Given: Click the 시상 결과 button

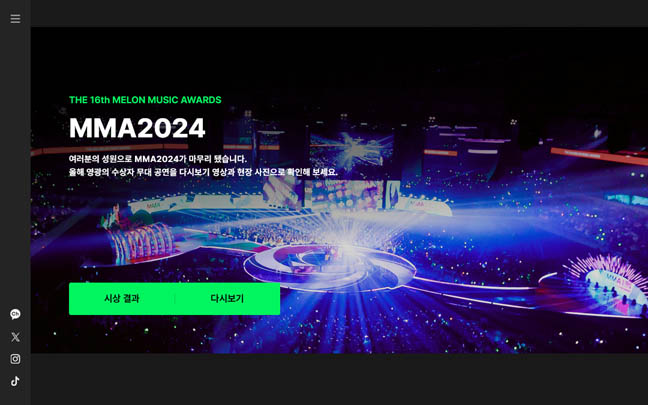Looking at the screenshot, I should (x=122, y=298).
